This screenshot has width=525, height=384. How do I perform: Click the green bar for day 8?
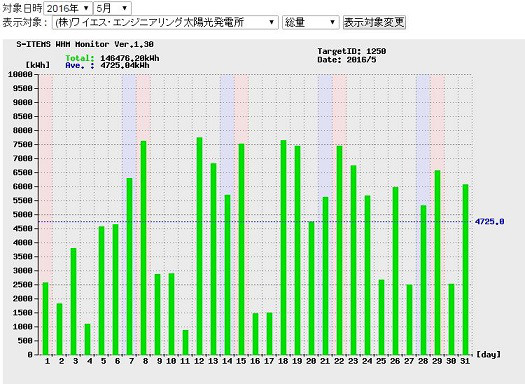[x=143, y=248]
